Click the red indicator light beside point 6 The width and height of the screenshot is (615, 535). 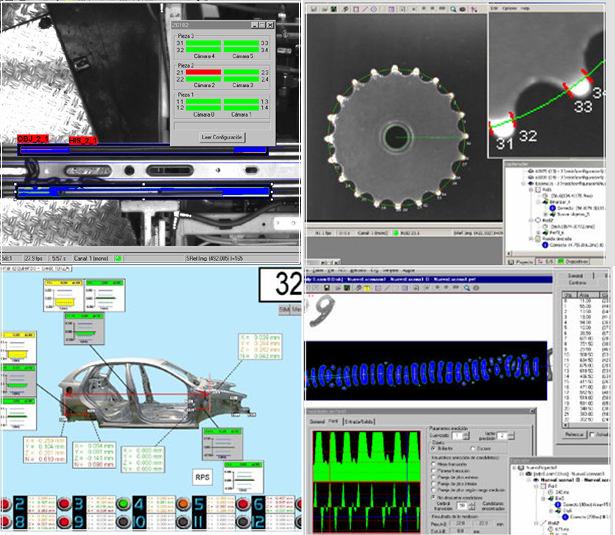243,504
